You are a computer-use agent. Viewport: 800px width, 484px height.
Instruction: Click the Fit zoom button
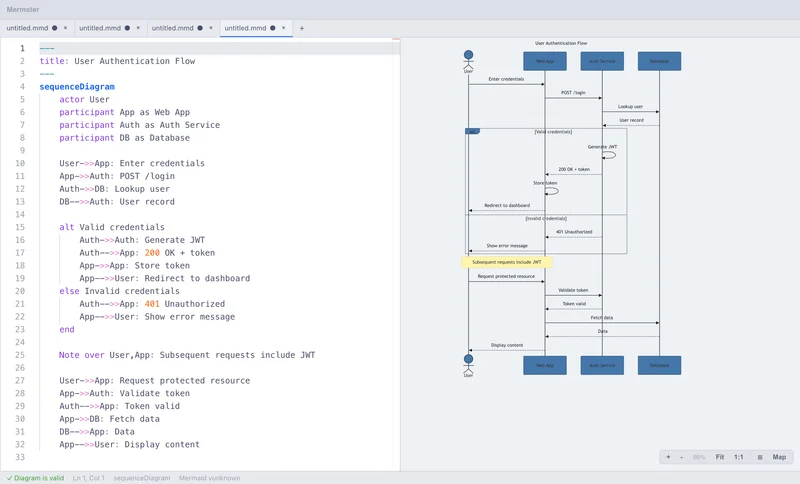point(719,457)
